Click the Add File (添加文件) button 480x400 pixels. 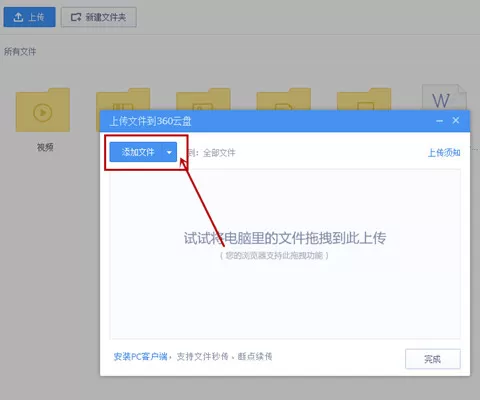click(x=136, y=152)
